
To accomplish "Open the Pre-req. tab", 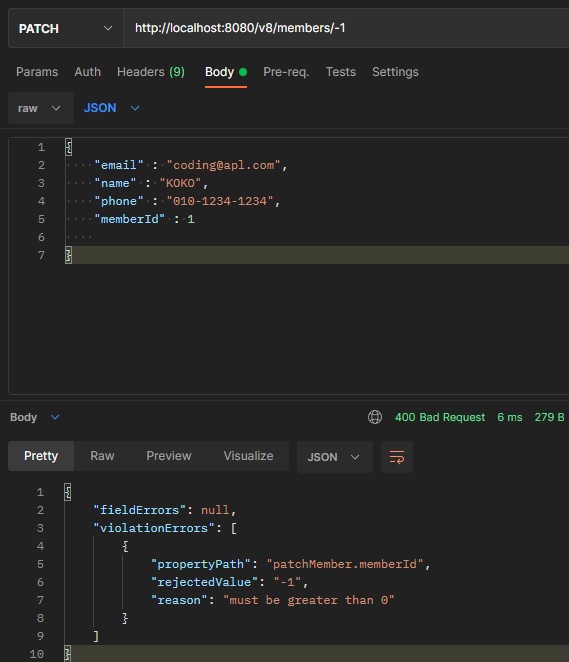I will point(286,72).
